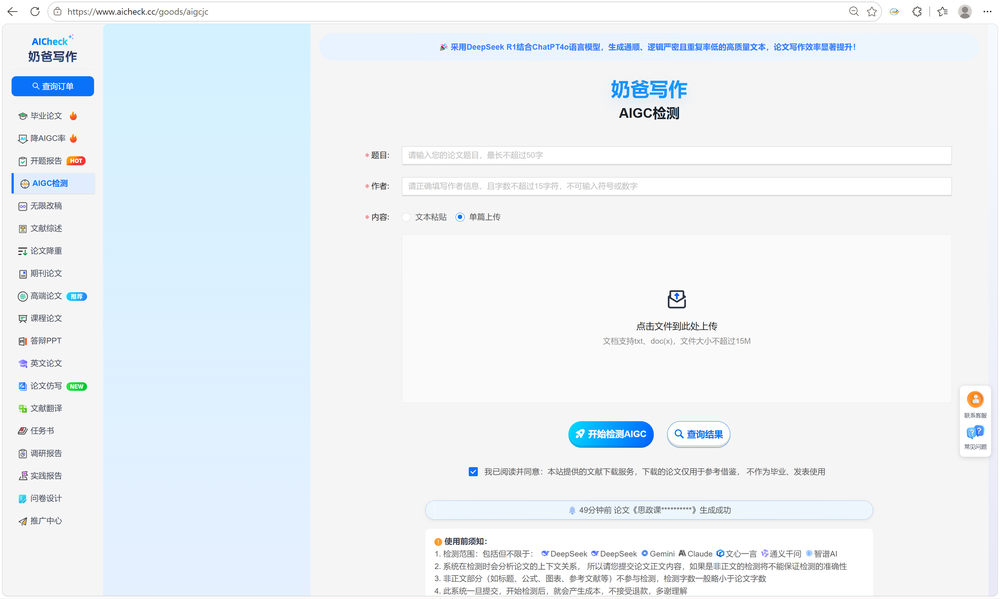Open browser settings three-dot menu
The width and height of the screenshot is (1000, 599).
click(987, 11)
